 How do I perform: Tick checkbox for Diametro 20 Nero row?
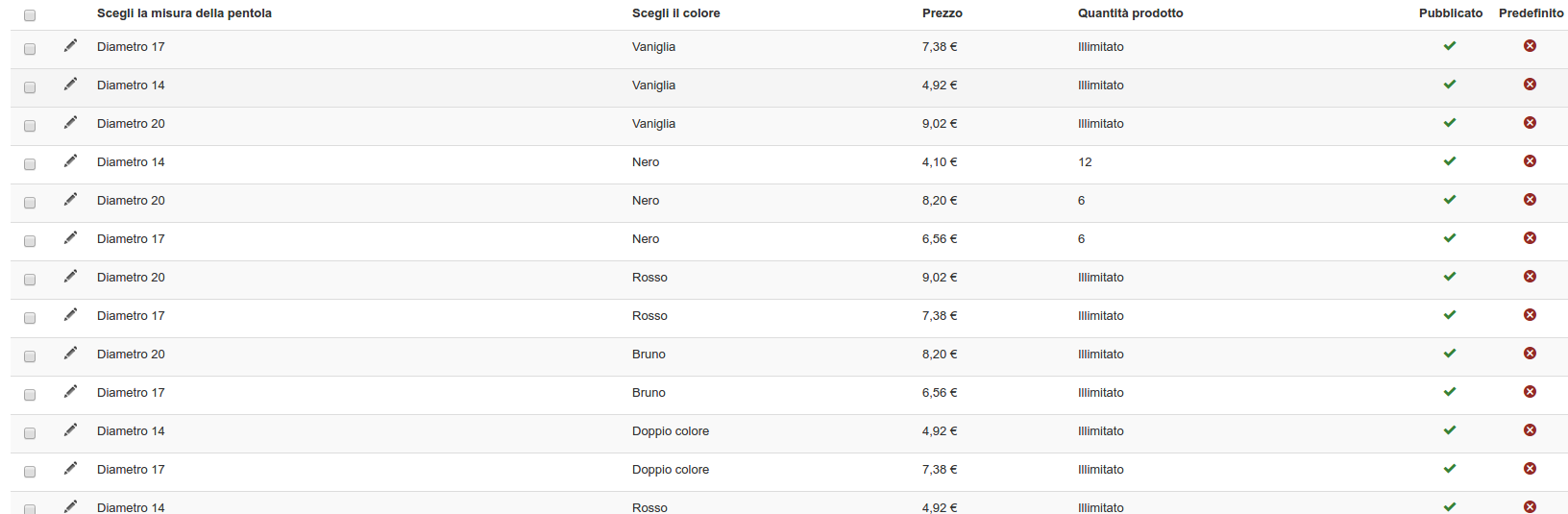coord(30,203)
